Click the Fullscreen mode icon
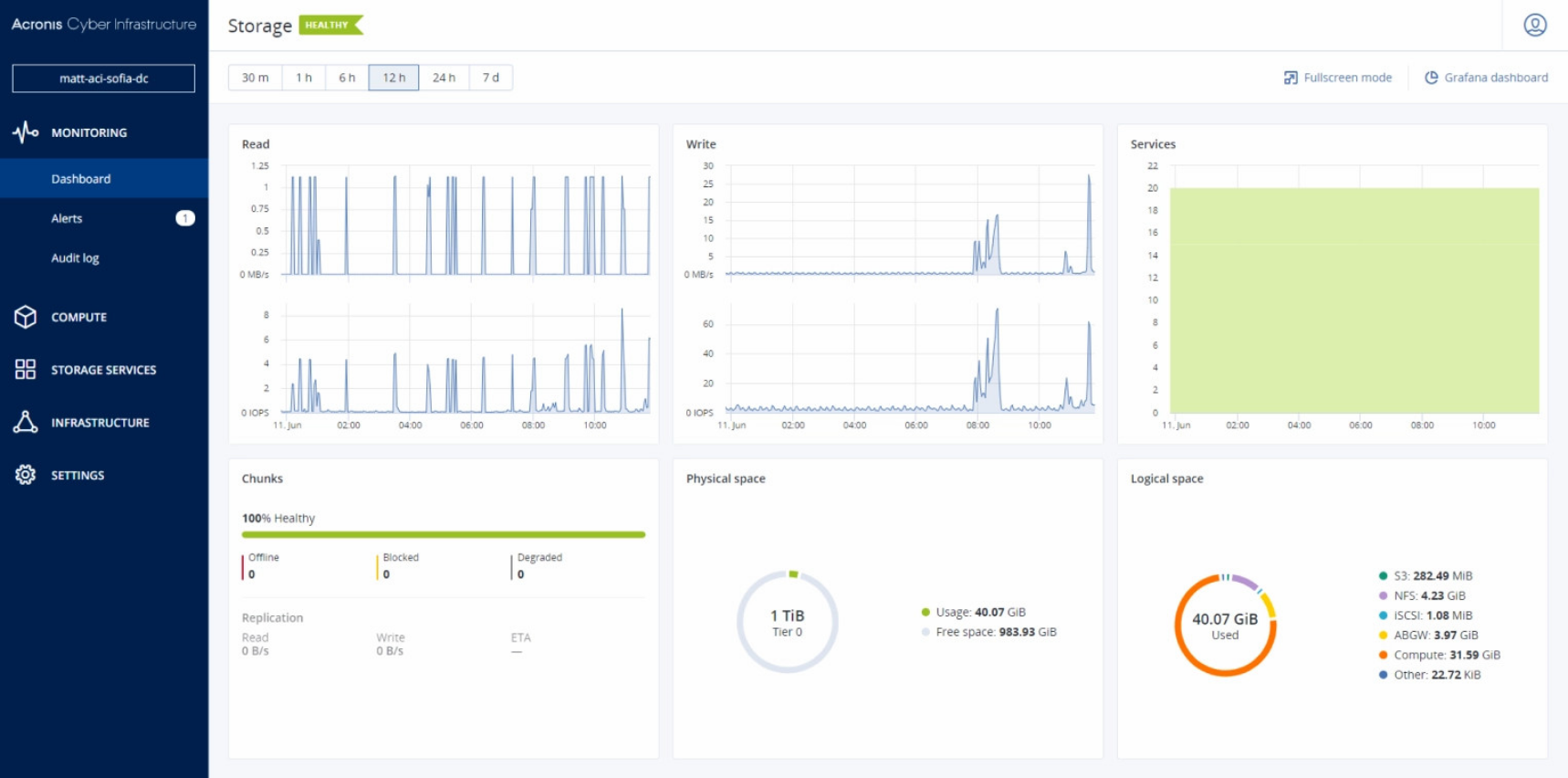 click(1291, 78)
